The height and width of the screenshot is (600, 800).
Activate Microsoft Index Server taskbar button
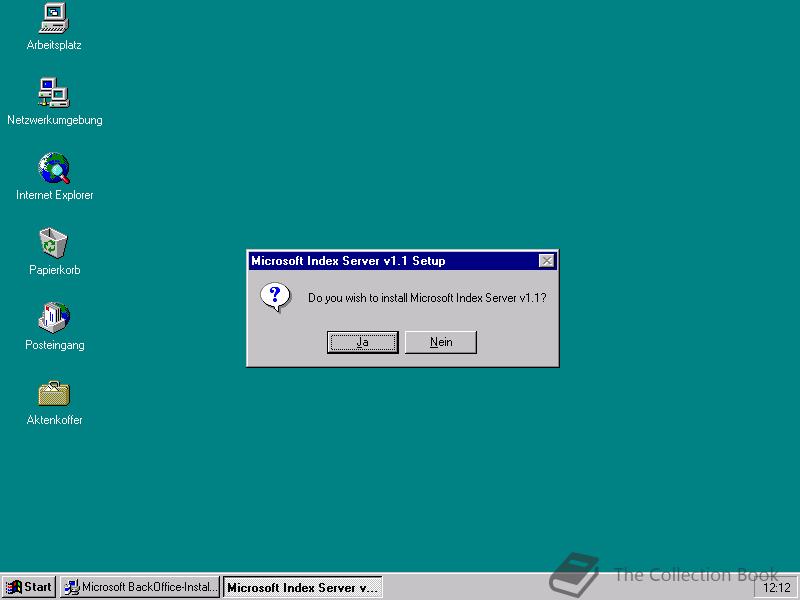(x=303, y=587)
